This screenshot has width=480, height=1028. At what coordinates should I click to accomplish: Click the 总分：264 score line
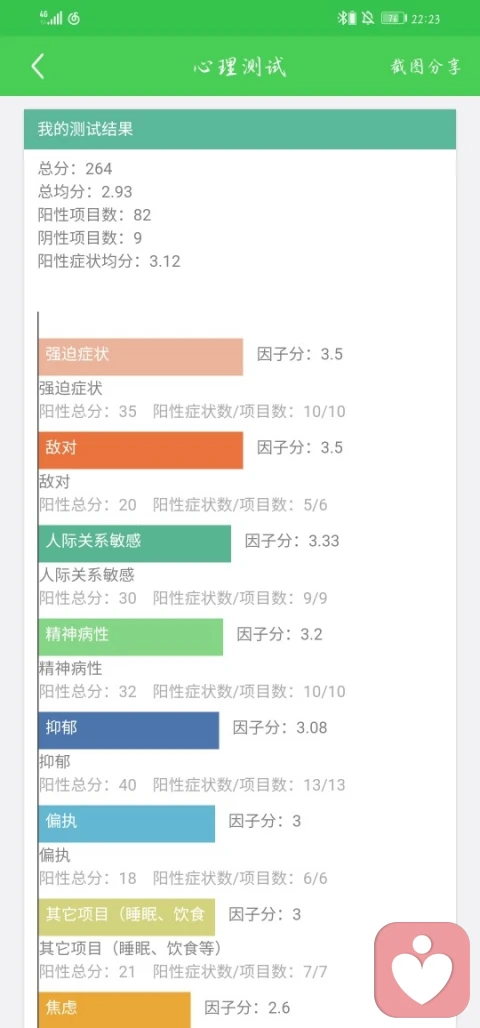coord(75,168)
